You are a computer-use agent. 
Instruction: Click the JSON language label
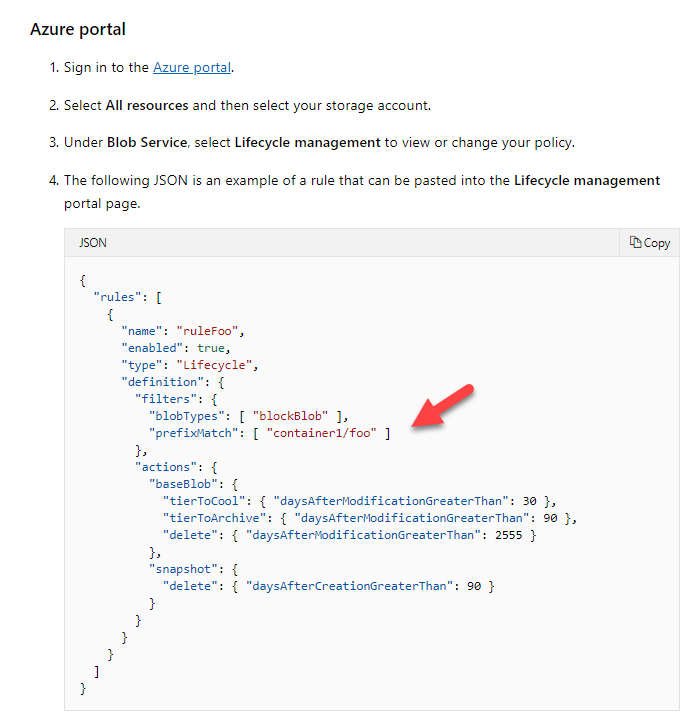(x=93, y=243)
